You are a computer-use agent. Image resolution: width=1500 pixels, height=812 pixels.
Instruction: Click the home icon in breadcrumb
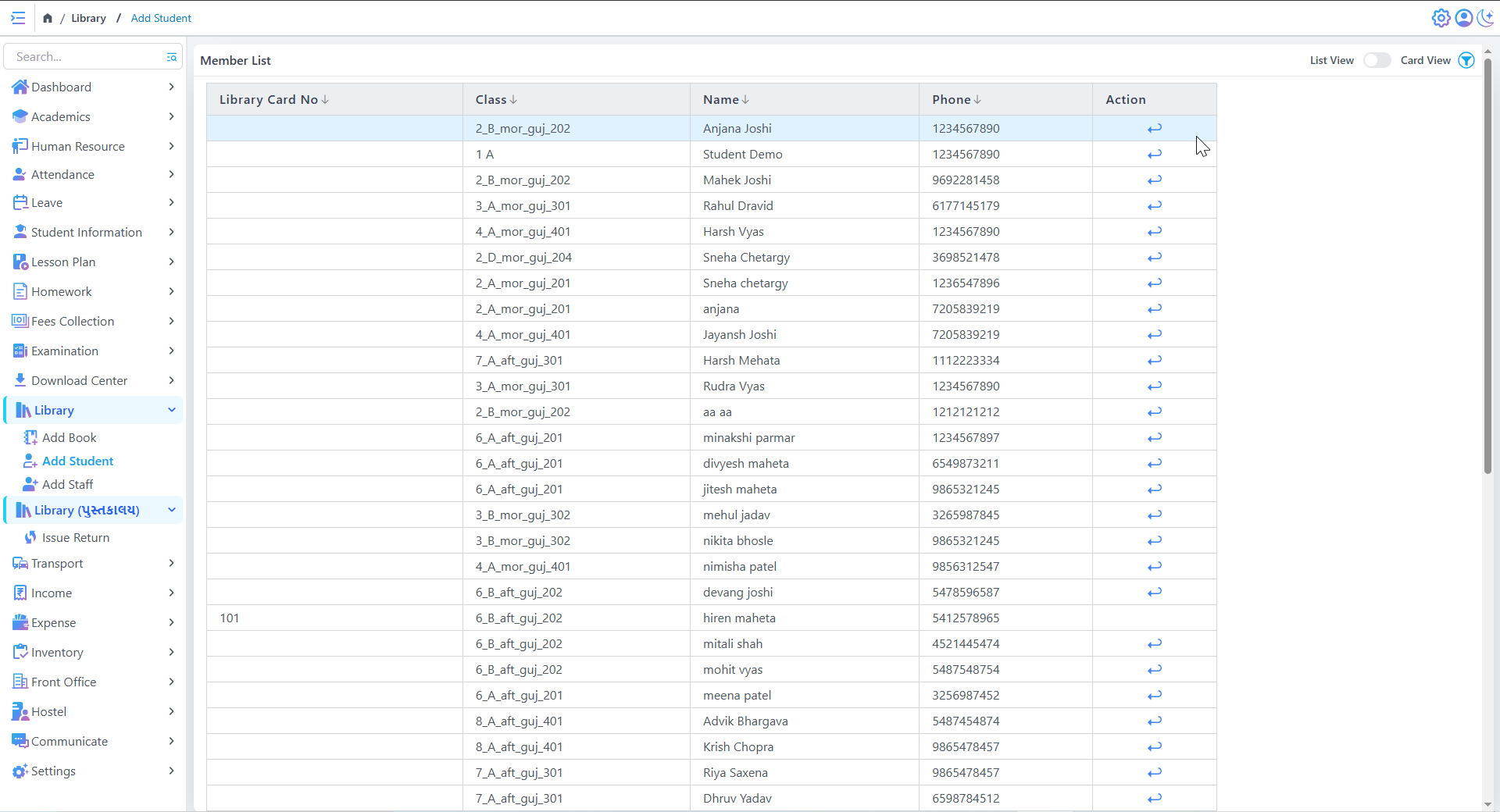[x=48, y=18]
